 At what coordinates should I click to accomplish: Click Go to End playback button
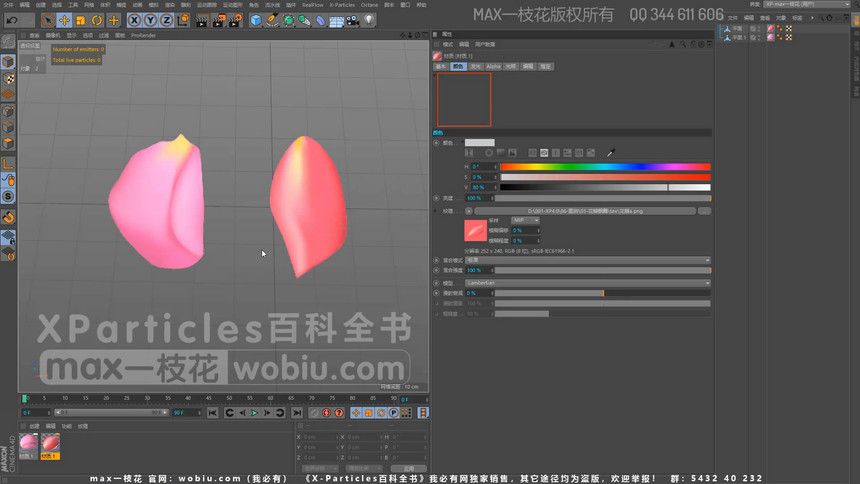pyautogui.click(x=297, y=413)
